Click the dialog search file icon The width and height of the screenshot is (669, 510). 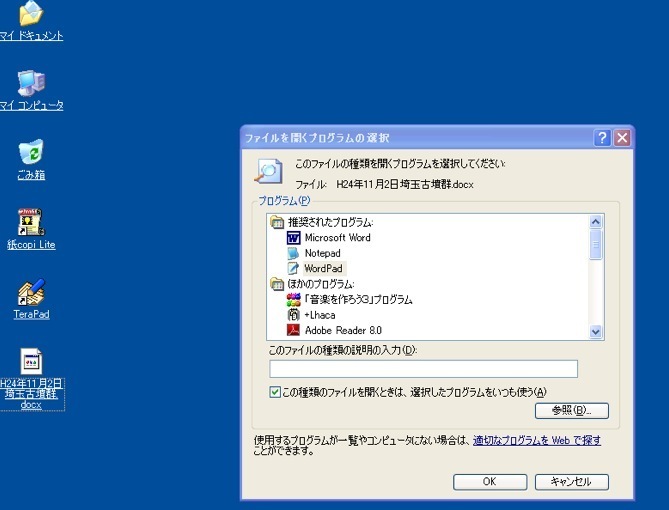point(269,171)
